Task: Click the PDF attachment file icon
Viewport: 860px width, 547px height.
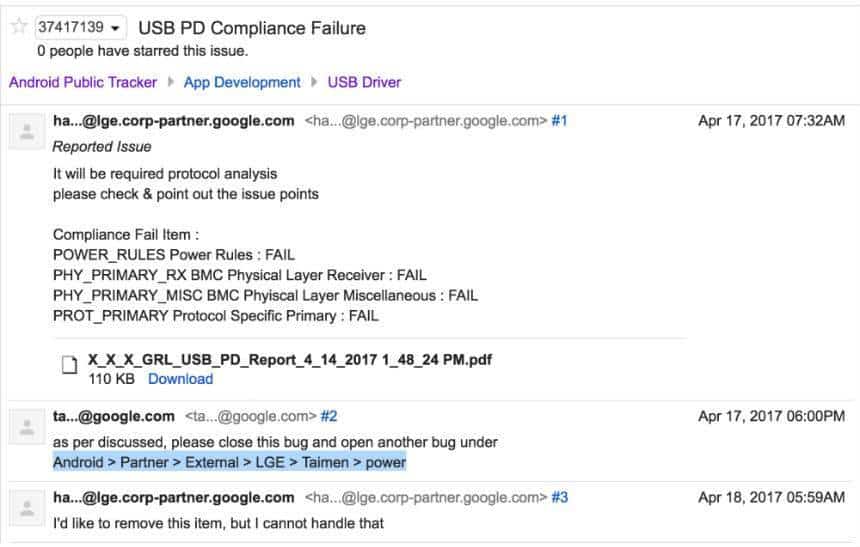Action: click(x=70, y=365)
